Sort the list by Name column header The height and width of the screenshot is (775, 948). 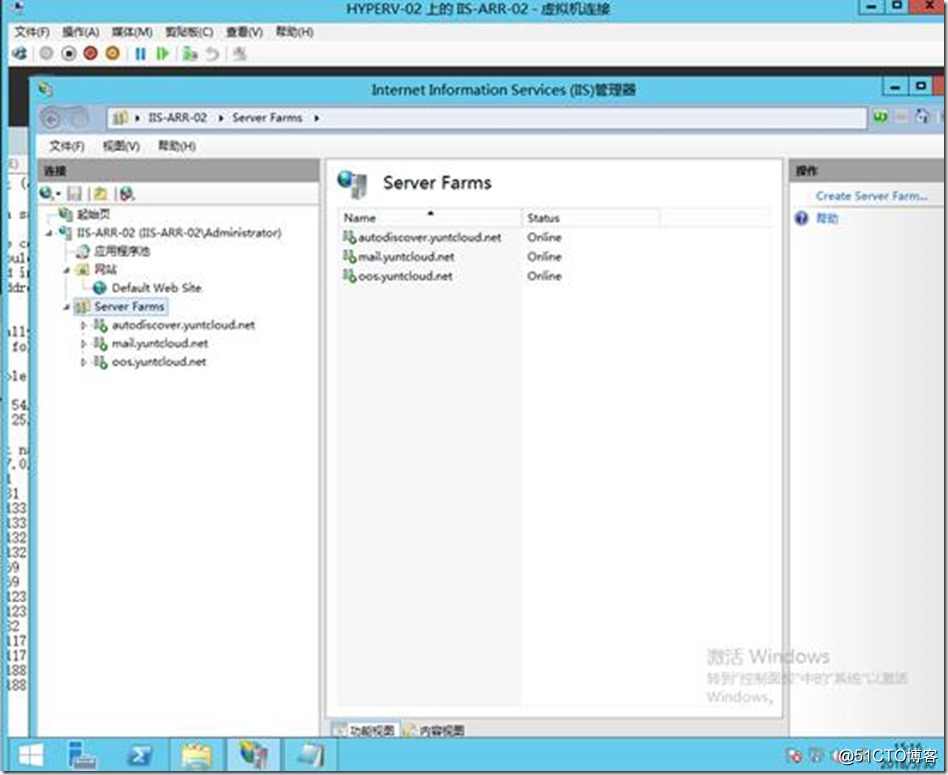click(x=429, y=218)
